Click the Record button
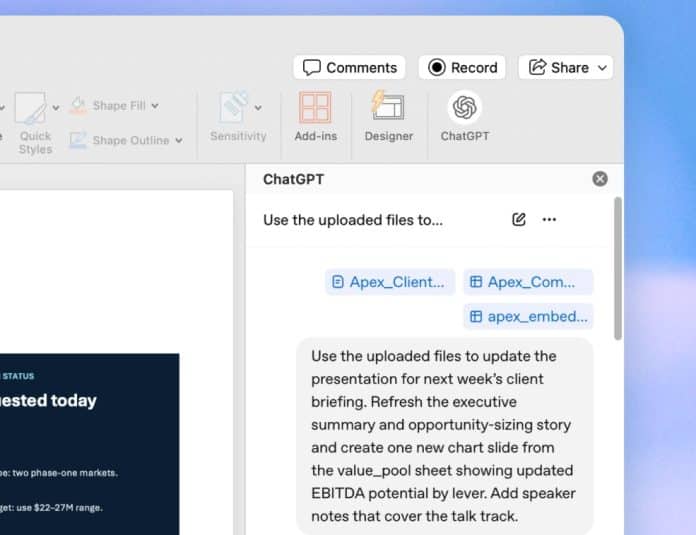The width and height of the screenshot is (696, 535). point(462,67)
